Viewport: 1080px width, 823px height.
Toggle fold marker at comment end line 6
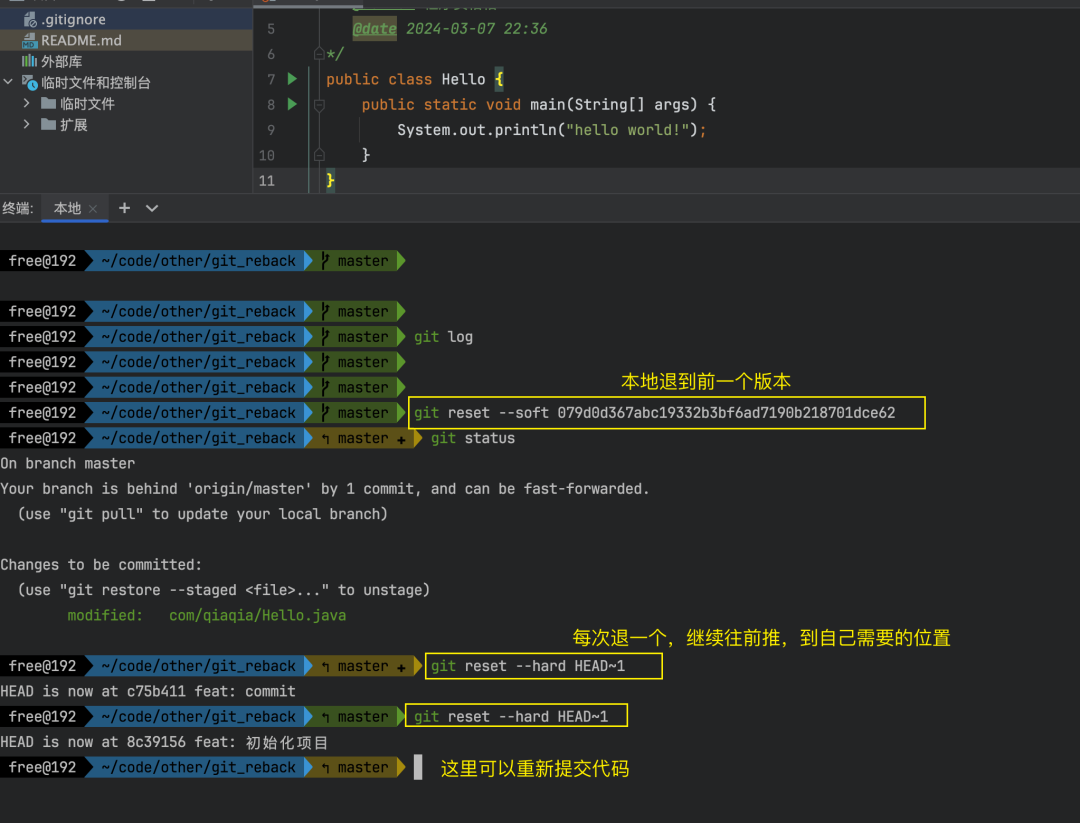tap(319, 54)
